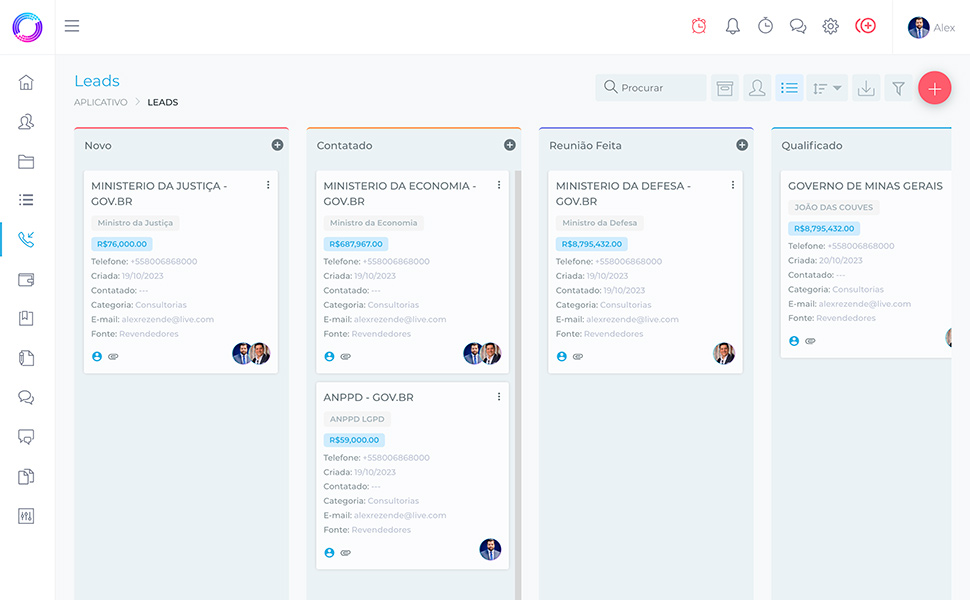This screenshot has height=600, width=970.
Task: Open Alex user profile menu
Action: point(931,27)
